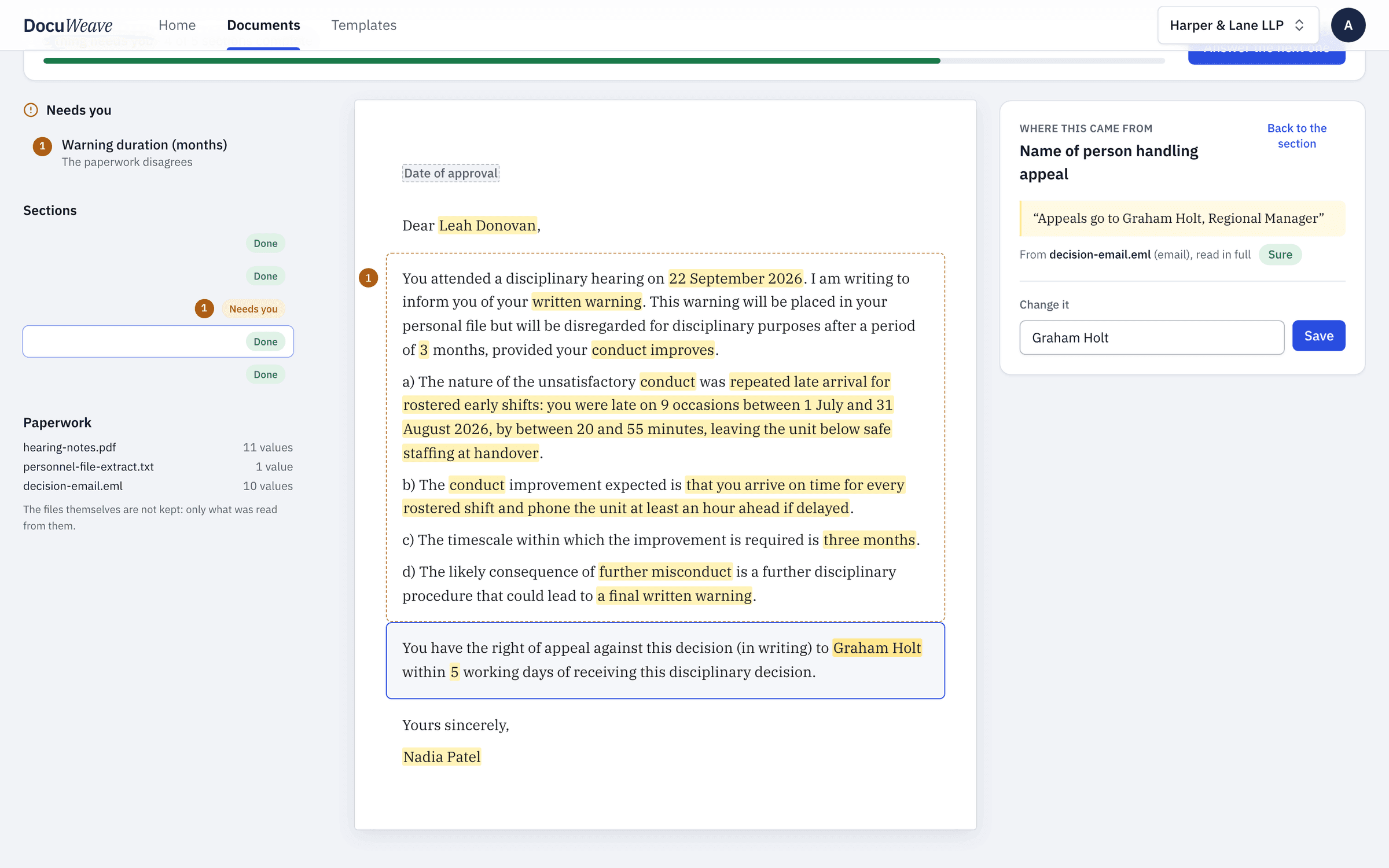
Task: Click the 'Sure' confidence badge
Action: point(1280,255)
